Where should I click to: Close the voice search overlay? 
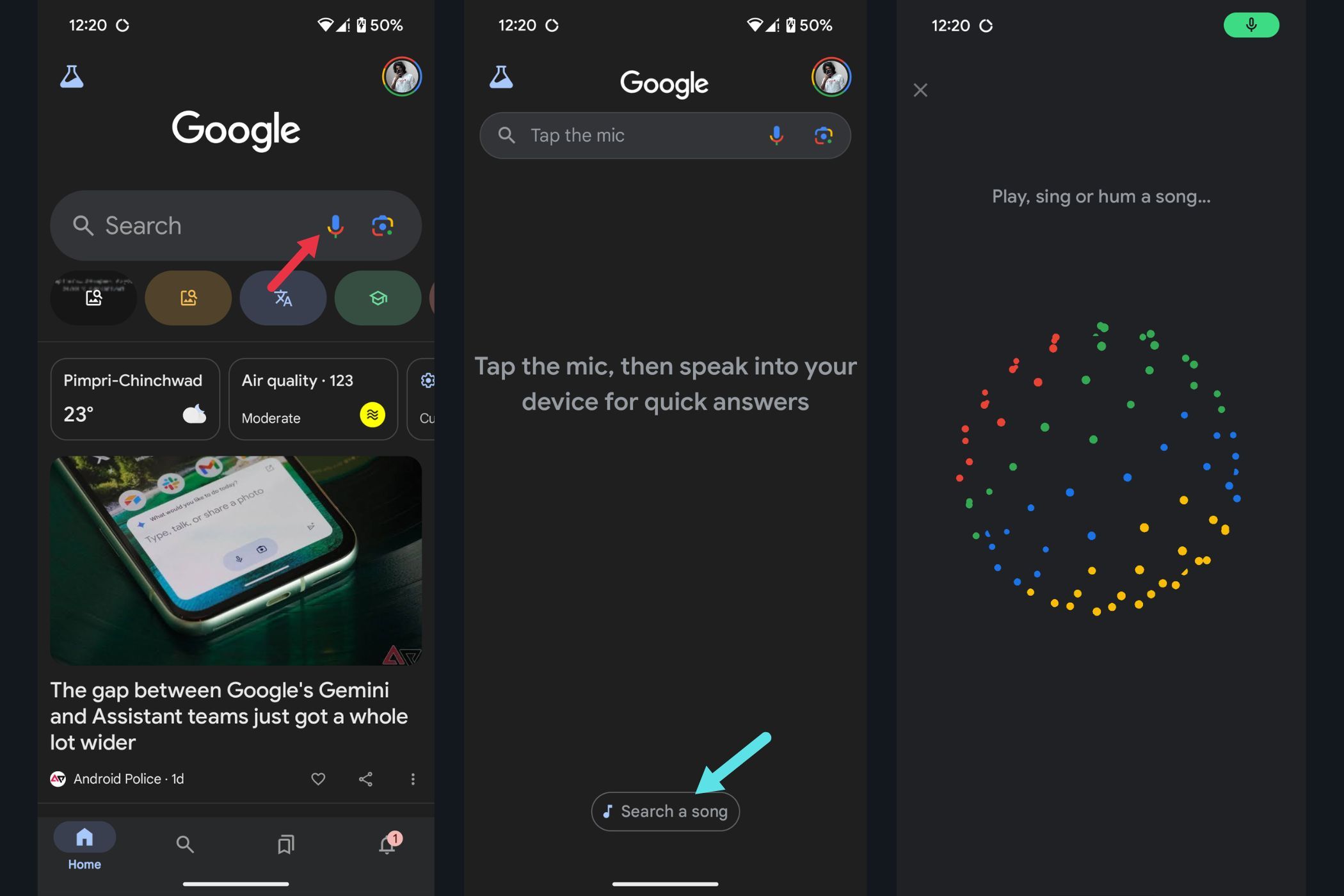pyautogui.click(x=920, y=90)
